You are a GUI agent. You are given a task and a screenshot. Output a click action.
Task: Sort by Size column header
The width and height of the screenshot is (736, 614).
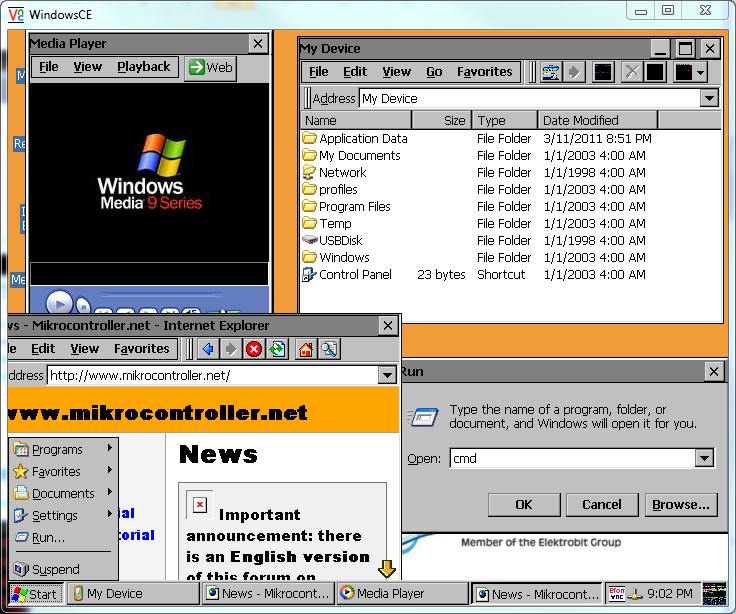(x=441, y=121)
